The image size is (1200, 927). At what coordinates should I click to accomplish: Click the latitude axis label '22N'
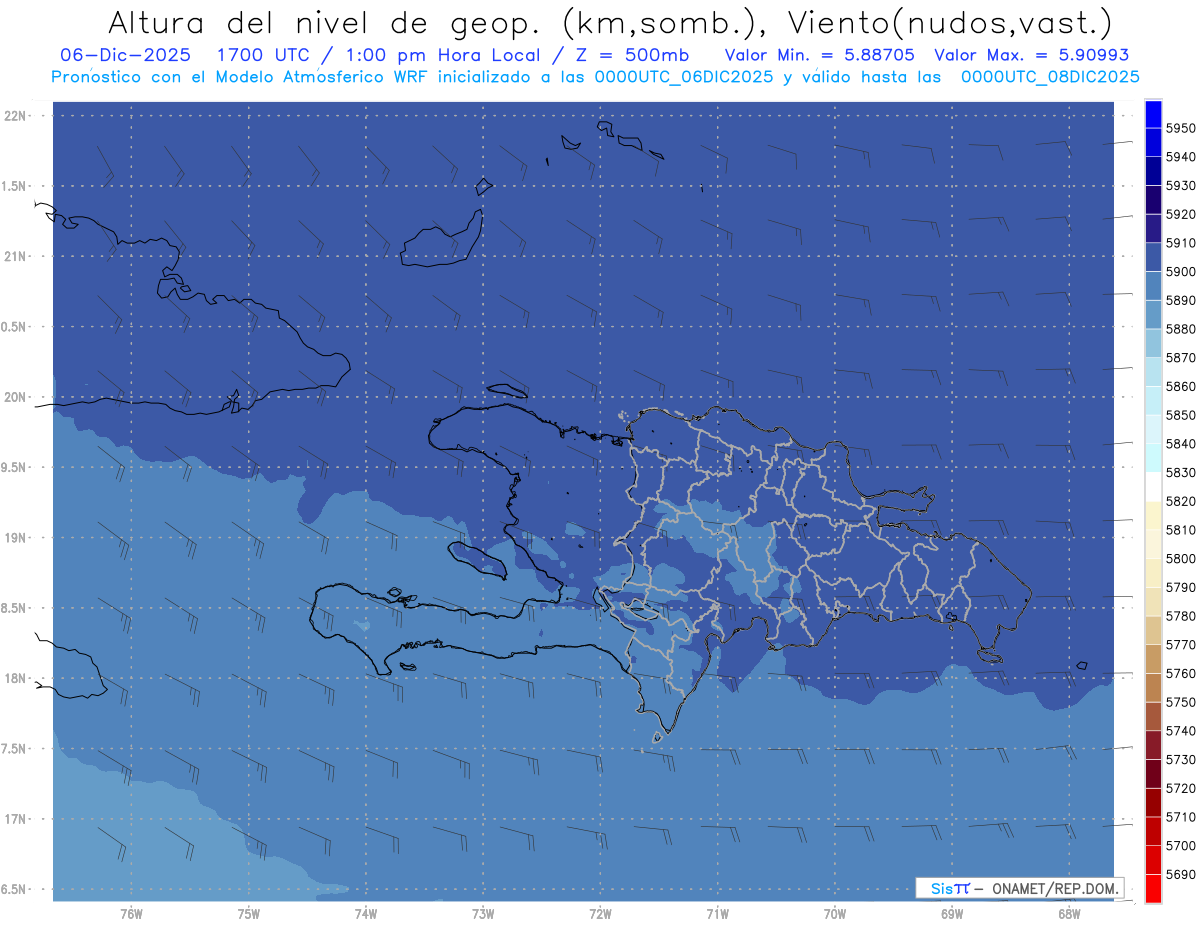click(15, 116)
